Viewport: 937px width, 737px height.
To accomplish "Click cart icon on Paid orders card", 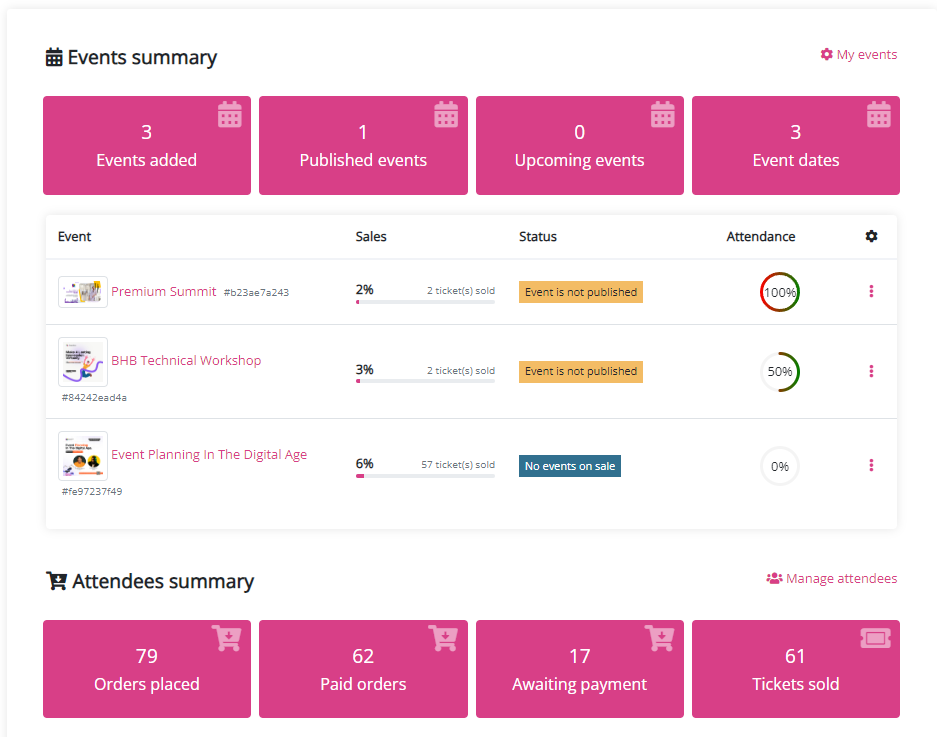I will pyautogui.click(x=443, y=638).
